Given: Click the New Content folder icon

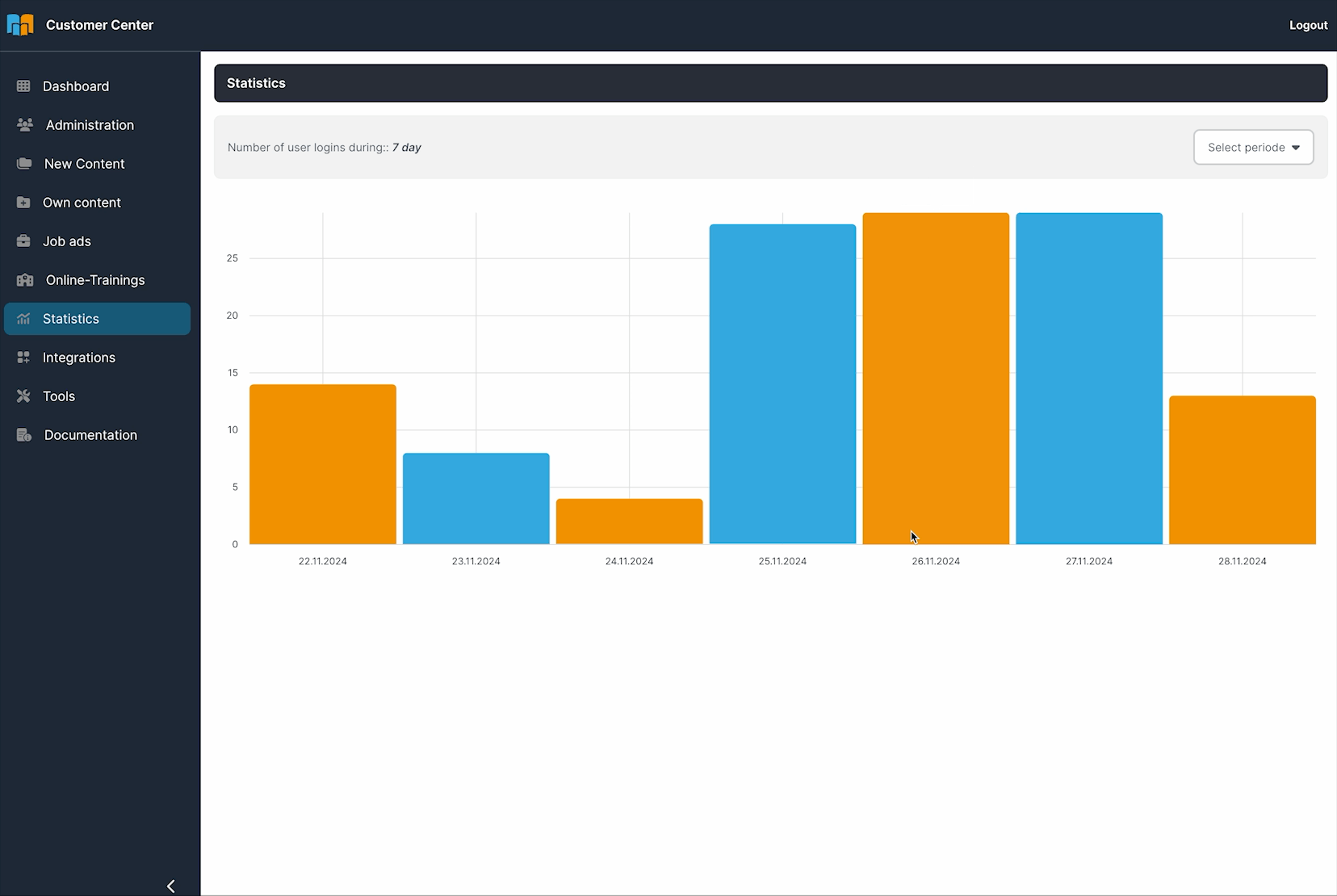Looking at the screenshot, I should click(24, 164).
